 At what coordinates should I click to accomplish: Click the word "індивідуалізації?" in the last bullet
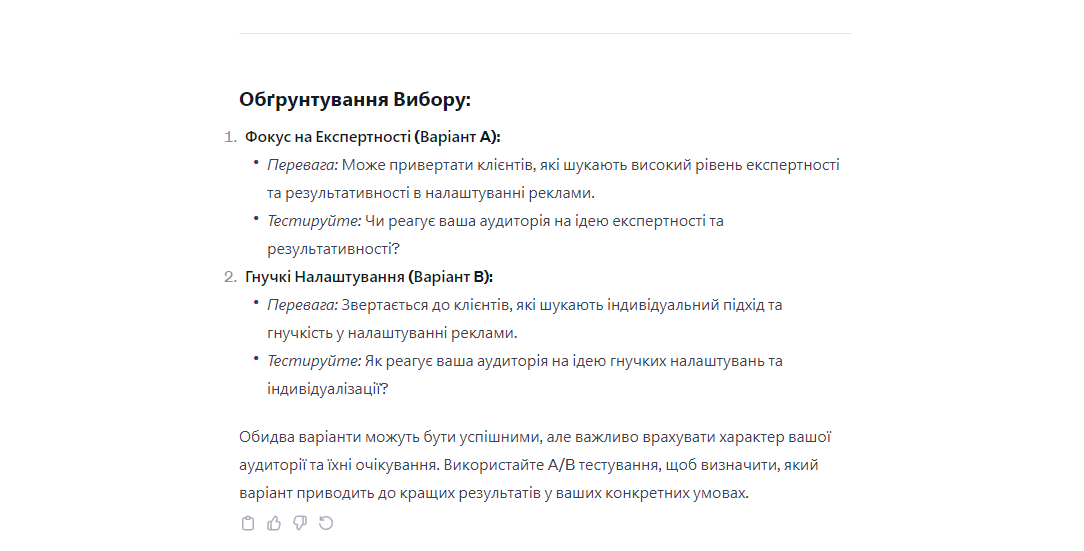tap(327, 388)
